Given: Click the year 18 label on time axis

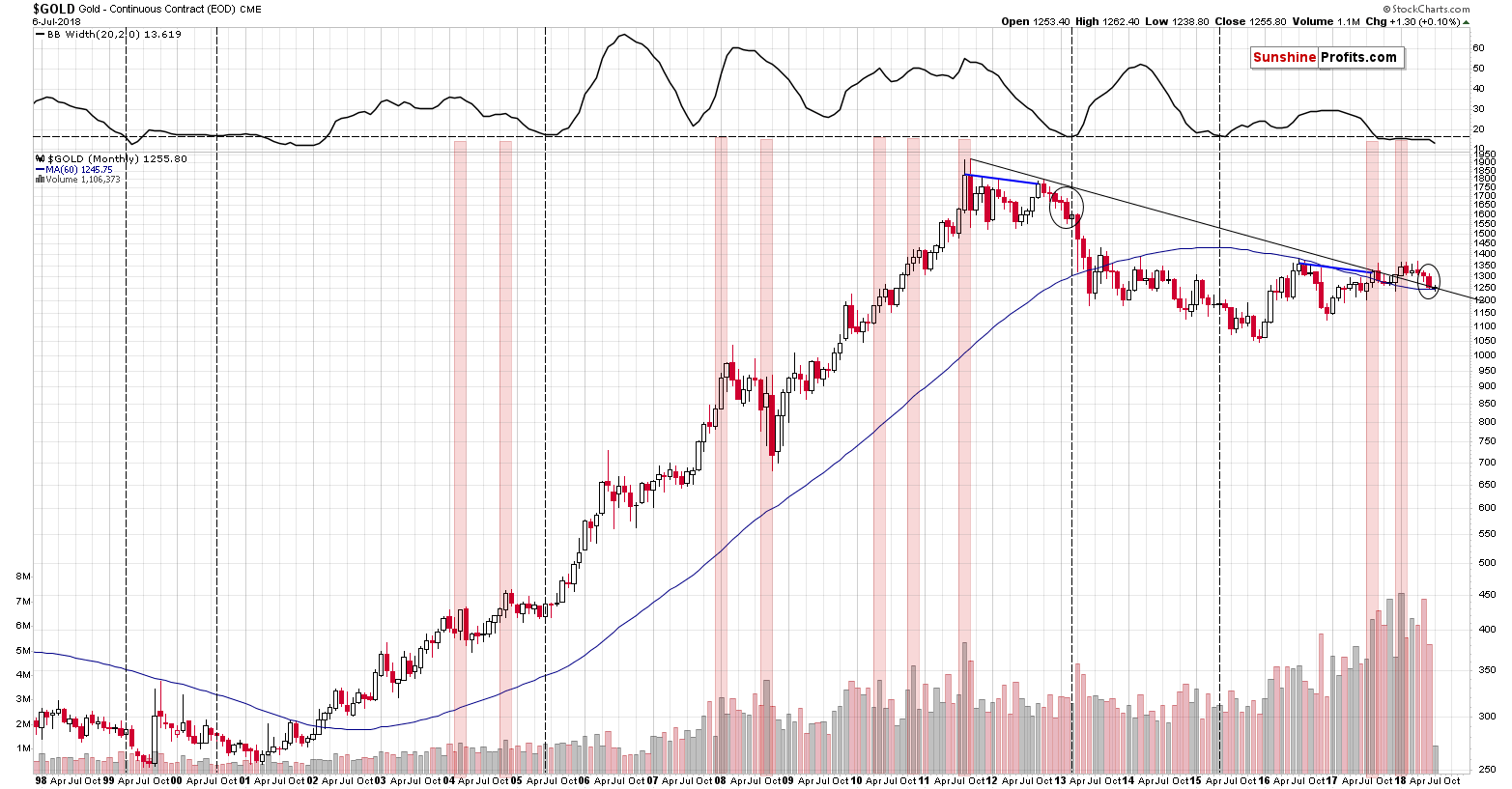Looking at the screenshot, I should (1400, 781).
